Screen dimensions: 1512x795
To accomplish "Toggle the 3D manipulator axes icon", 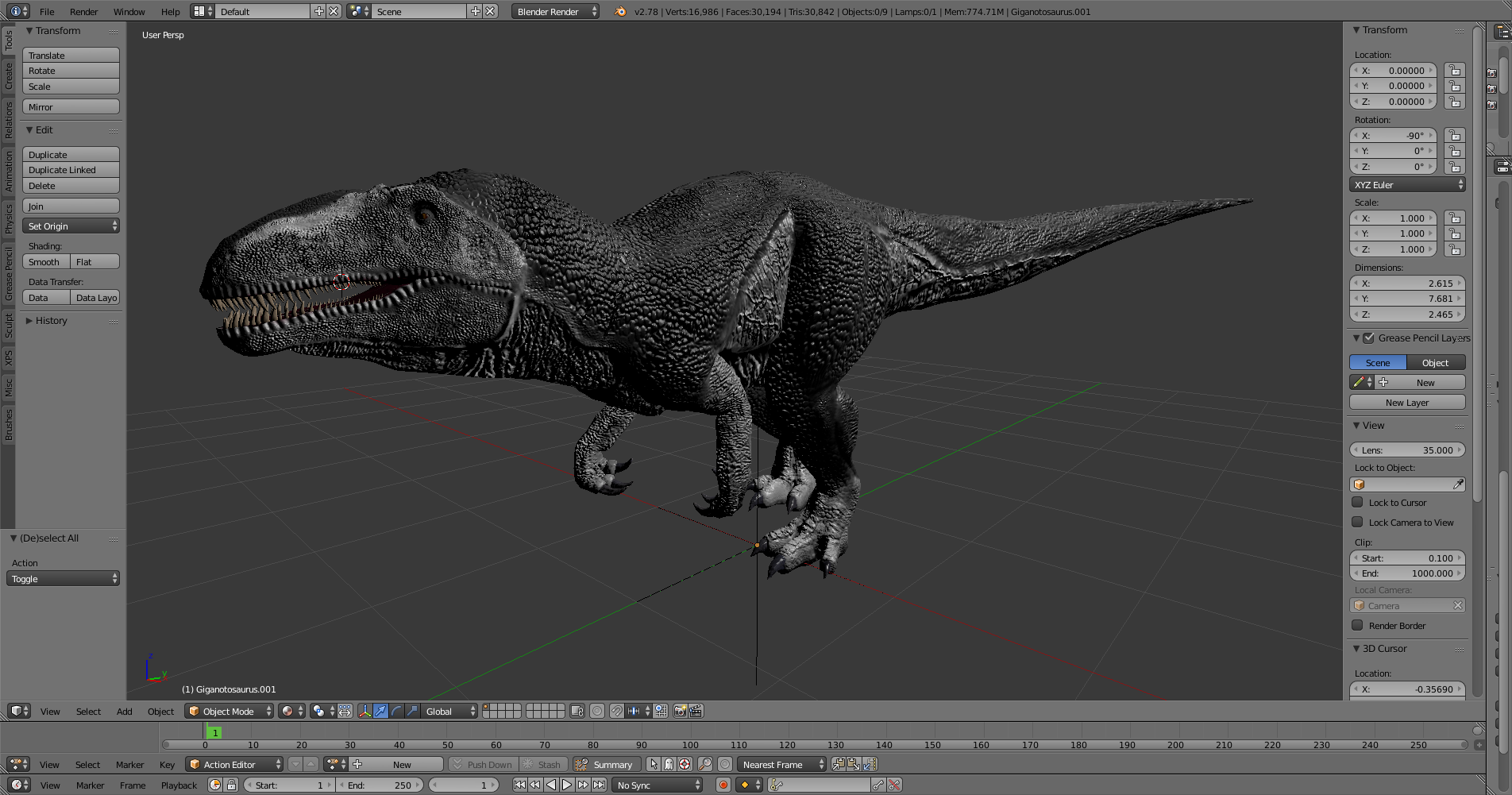I will (364, 711).
